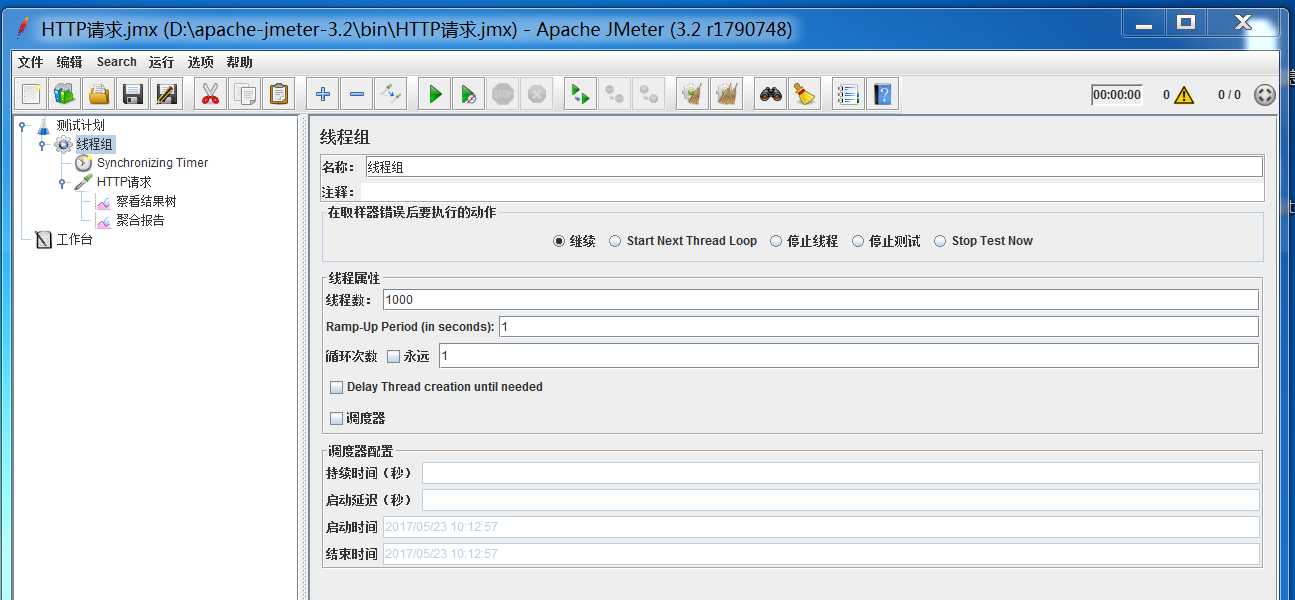Select the 线程组 tree node

tap(95, 144)
